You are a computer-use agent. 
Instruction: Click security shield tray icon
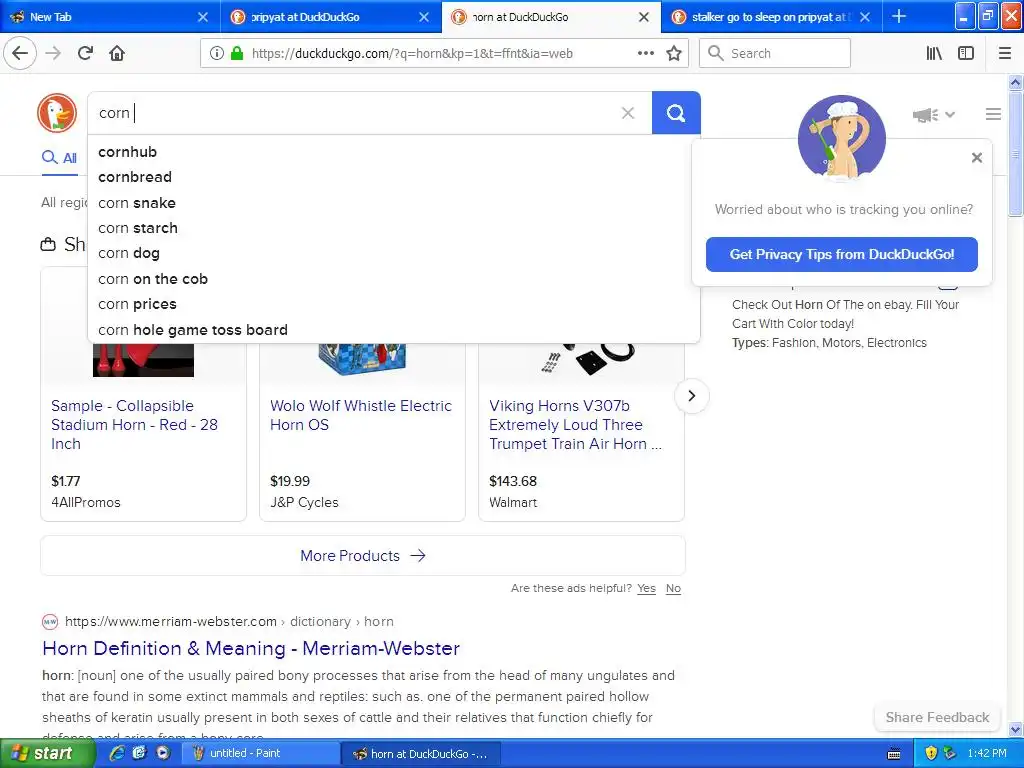click(x=931, y=753)
